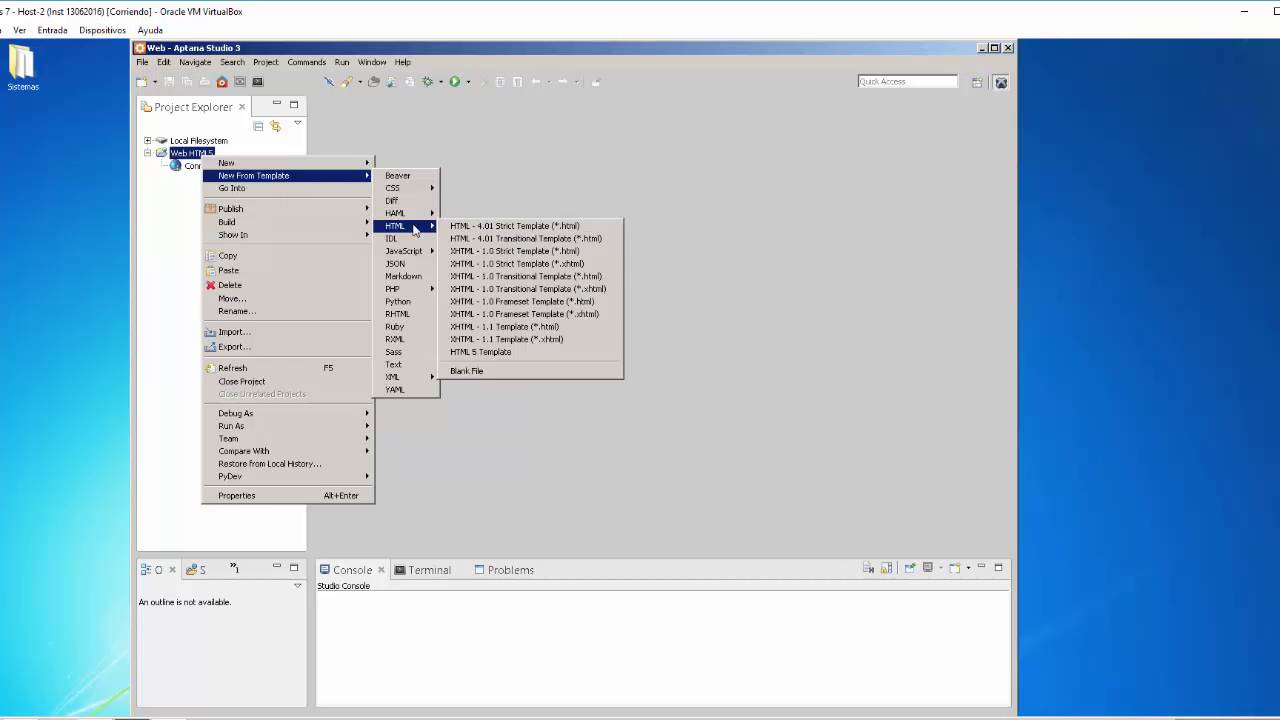1280x720 pixels.
Task: Expand the JavaScript template submenu
Action: [407, 251]
